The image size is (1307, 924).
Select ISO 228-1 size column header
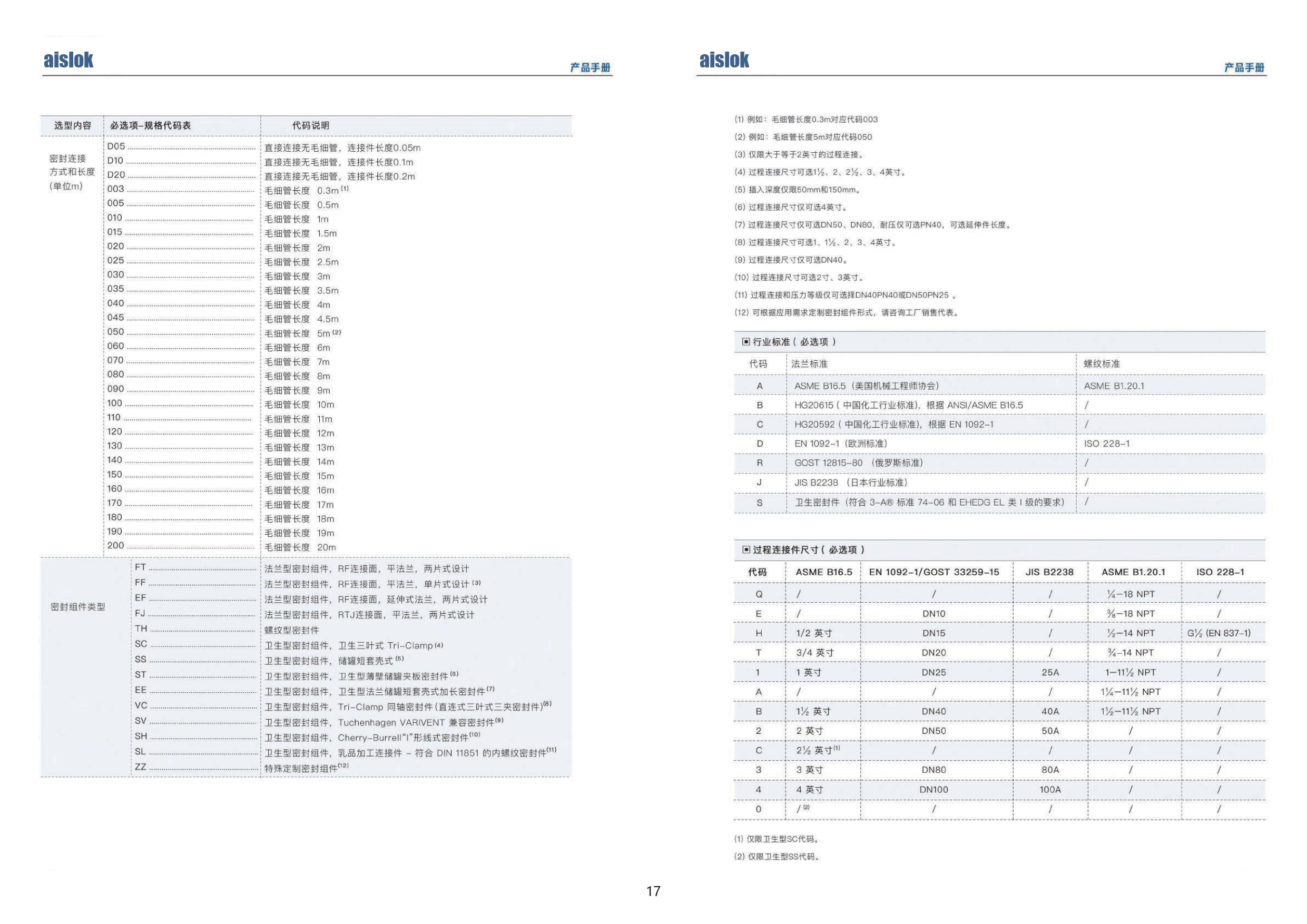pyautogui.click(x=1220, y=572)
